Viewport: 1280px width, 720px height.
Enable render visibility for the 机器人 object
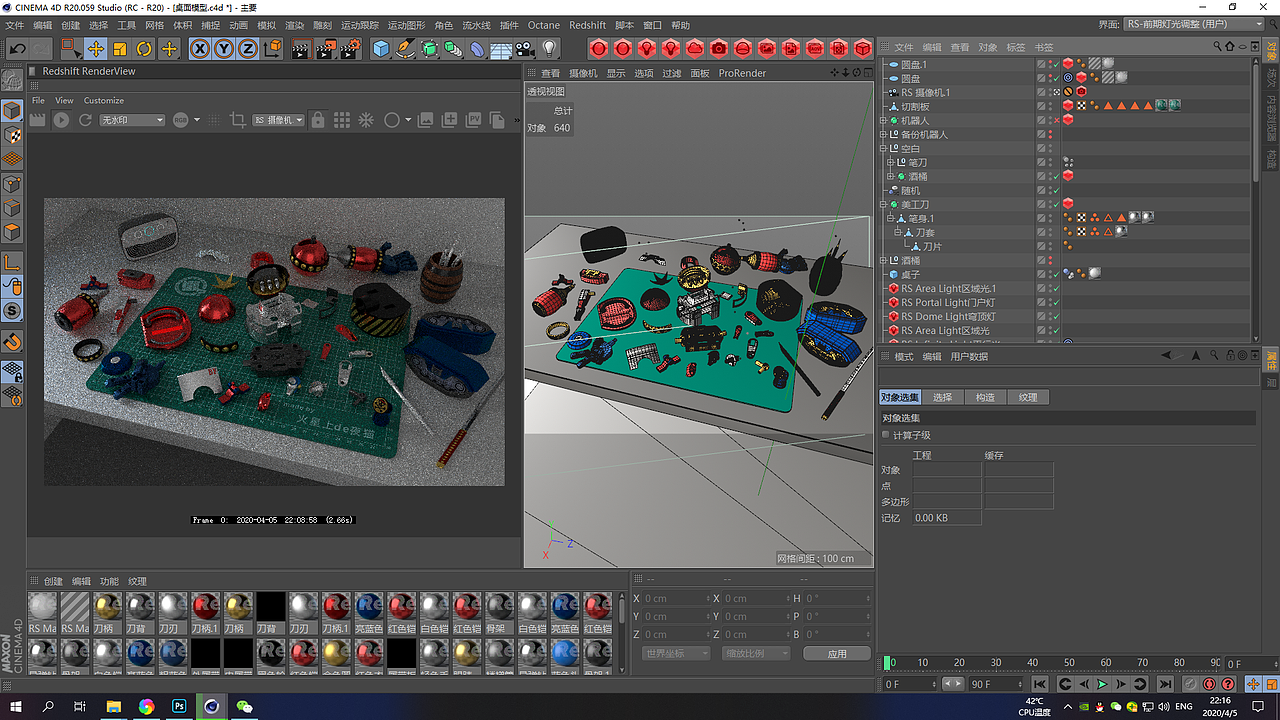tap(1051, 121)
